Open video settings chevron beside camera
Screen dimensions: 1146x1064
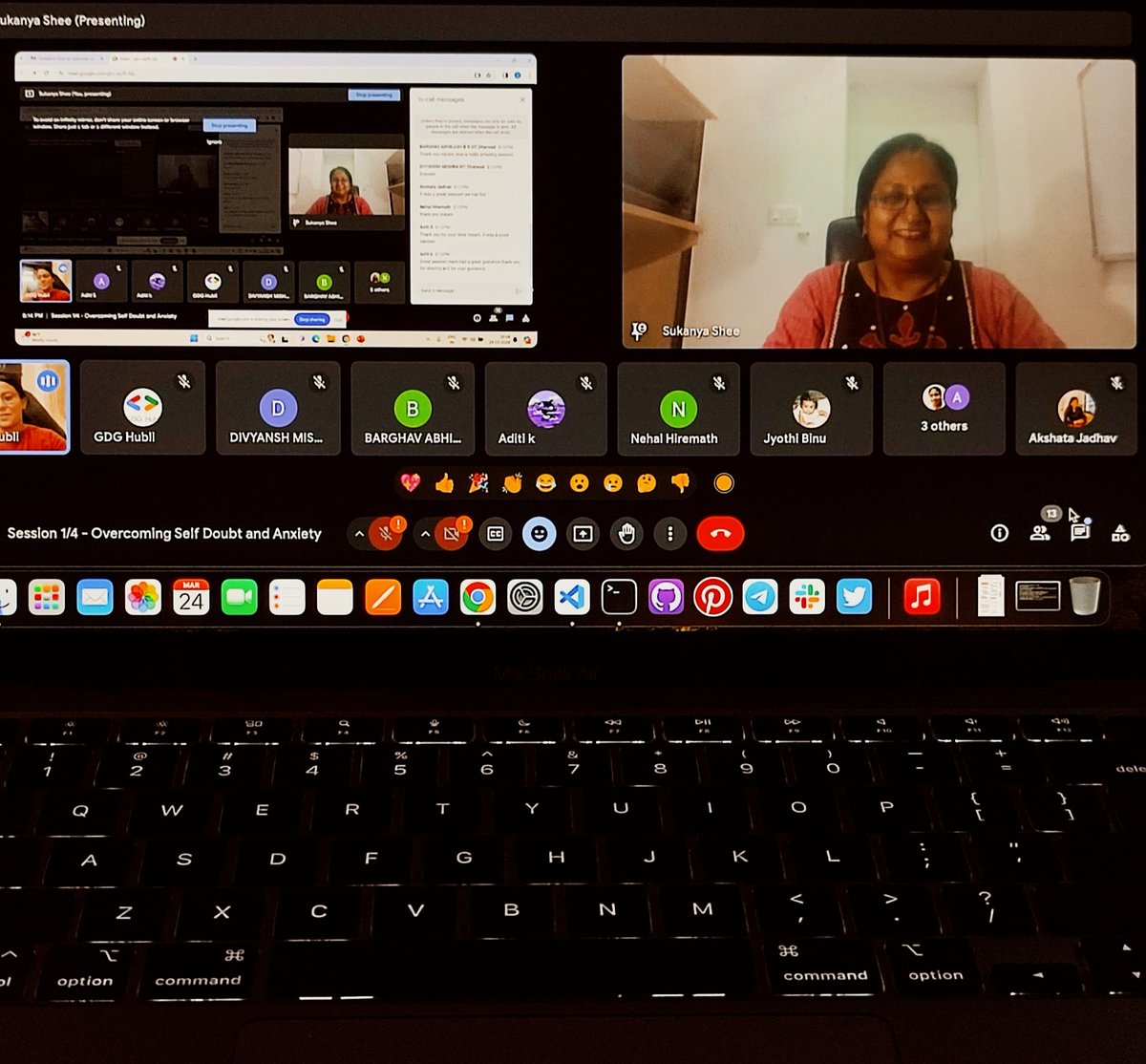point(424,534)
